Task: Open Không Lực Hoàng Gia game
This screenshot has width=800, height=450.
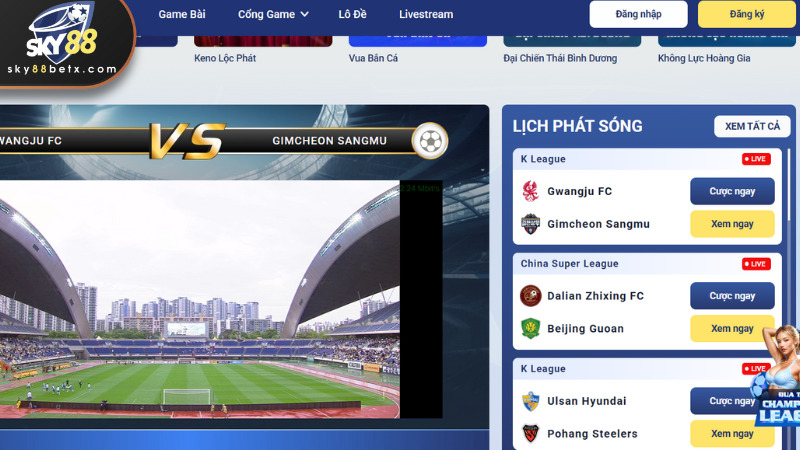Action: (704, 58)
